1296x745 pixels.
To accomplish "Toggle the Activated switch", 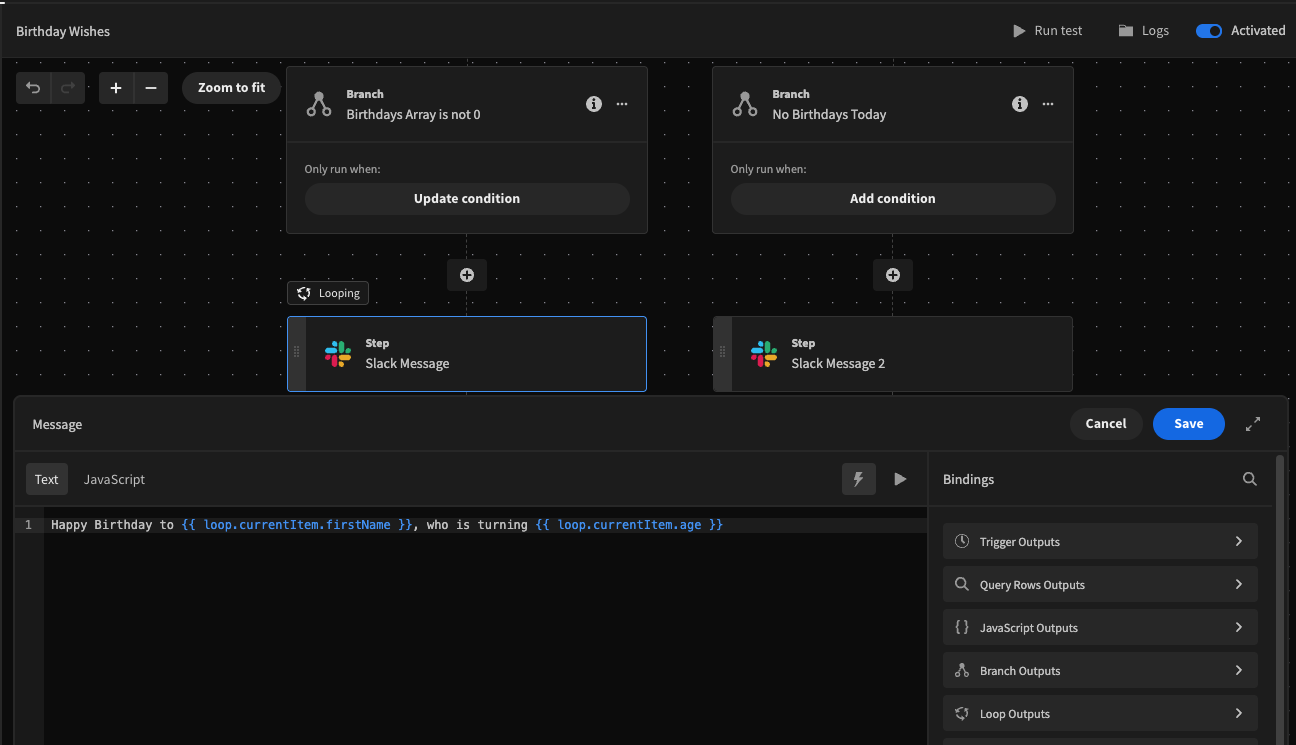I will (1209, 31).
